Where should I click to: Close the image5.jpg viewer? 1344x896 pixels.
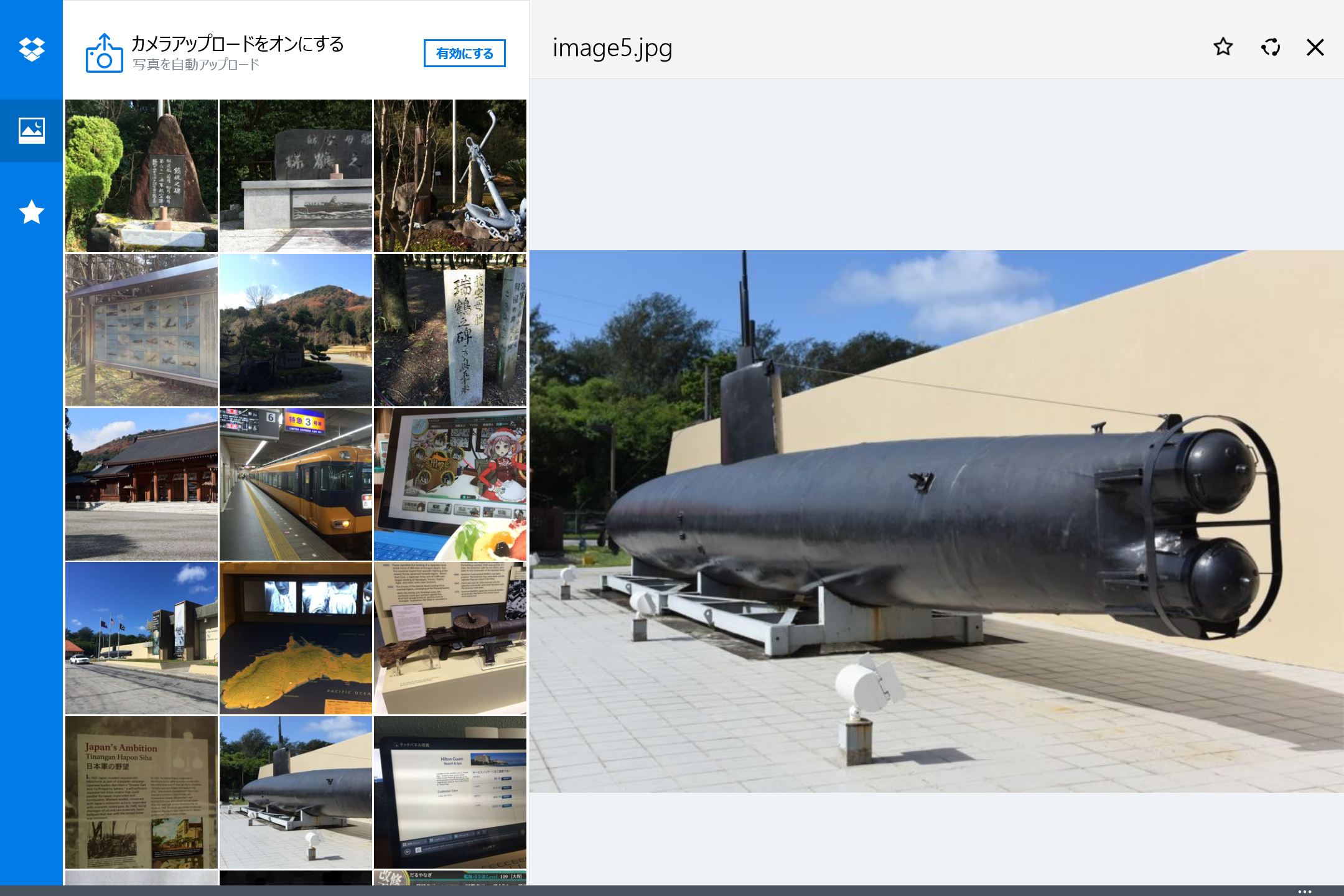point(1315,47)
